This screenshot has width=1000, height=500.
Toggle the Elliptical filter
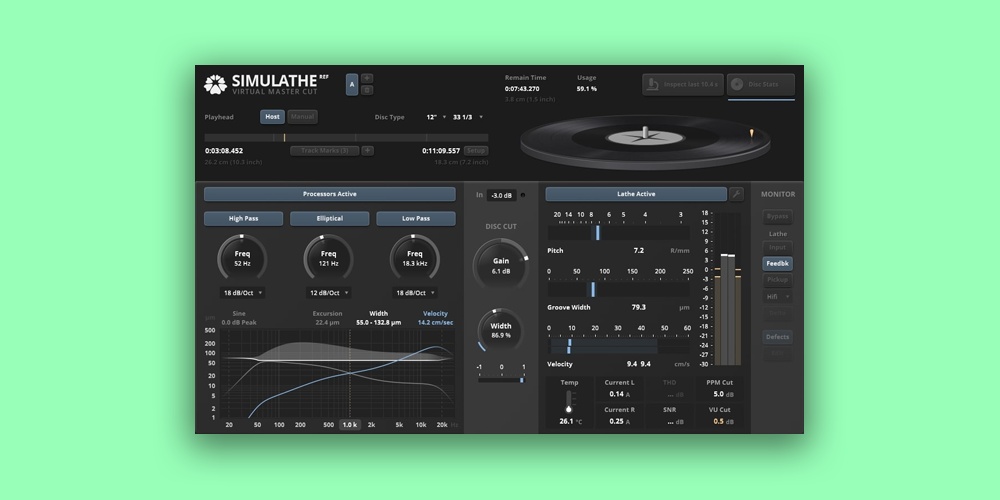point(330,219)
